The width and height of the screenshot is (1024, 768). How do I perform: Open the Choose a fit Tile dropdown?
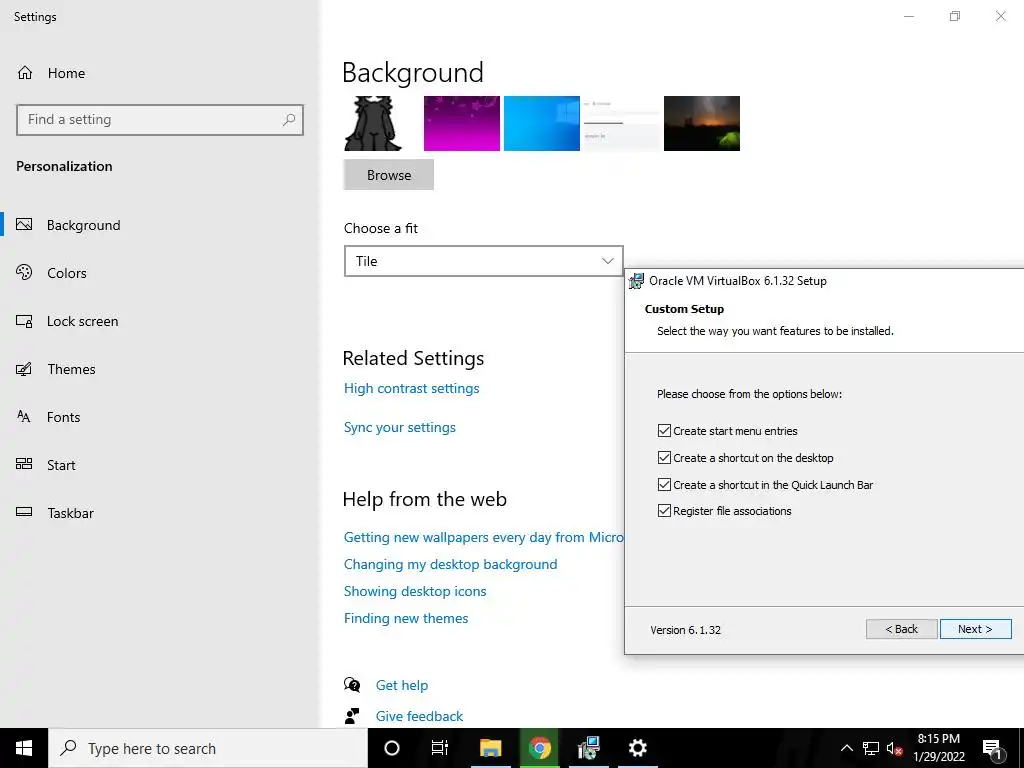pos(483,261)
